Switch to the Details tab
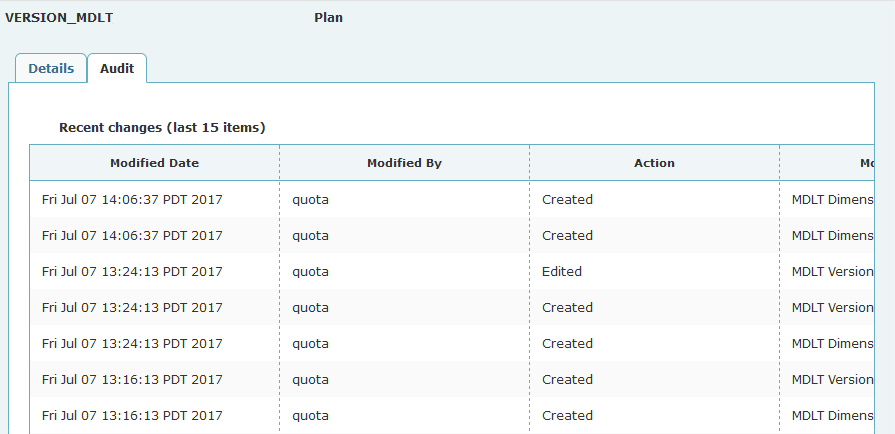The image size is (895, 434). (x=50, y=69)
